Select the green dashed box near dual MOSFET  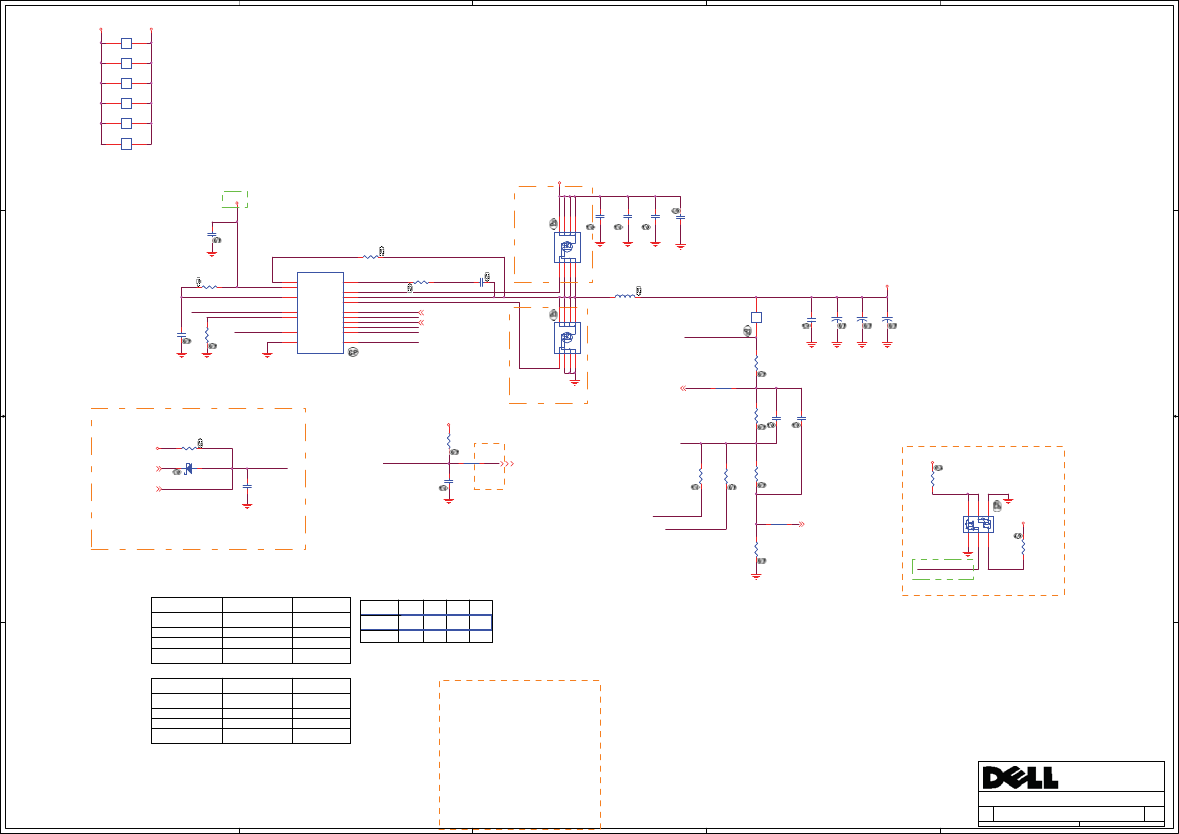tap(943, 569)
